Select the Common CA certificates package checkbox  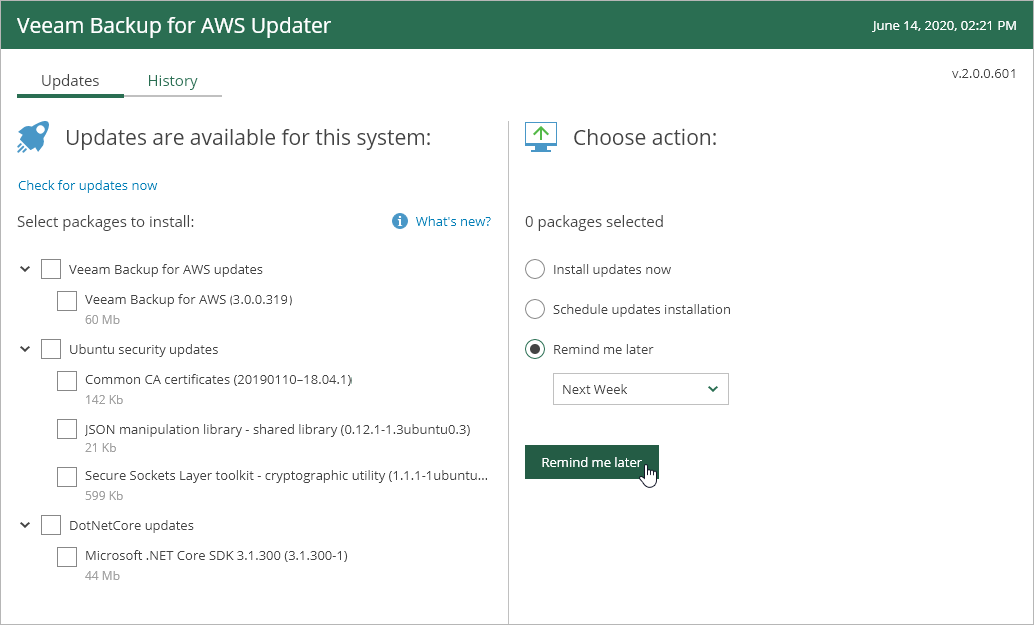[x=67, y=380]
